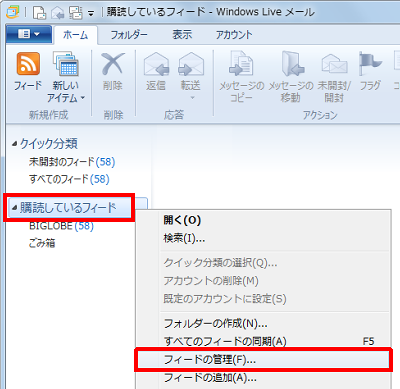Switch to the Folder (フォルダー) tab
This screenshot has height=389, width=400.
click(x=129, y=35)
